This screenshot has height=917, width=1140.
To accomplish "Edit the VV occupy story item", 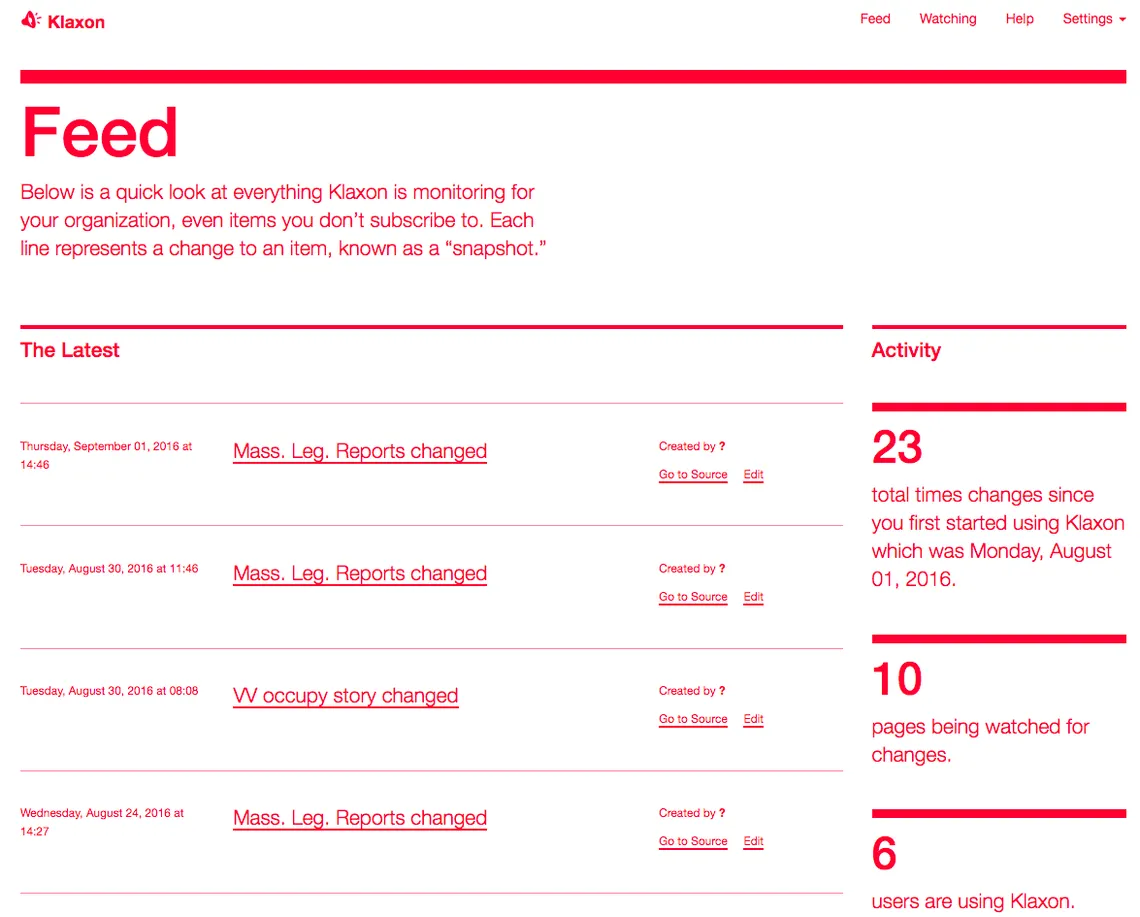I will pos(753,718).
